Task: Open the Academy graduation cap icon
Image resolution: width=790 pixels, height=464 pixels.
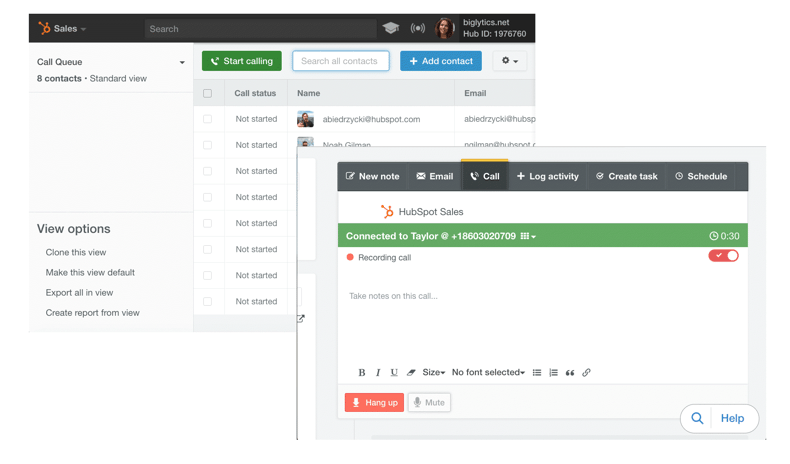Action: click(x=390, y=28)
